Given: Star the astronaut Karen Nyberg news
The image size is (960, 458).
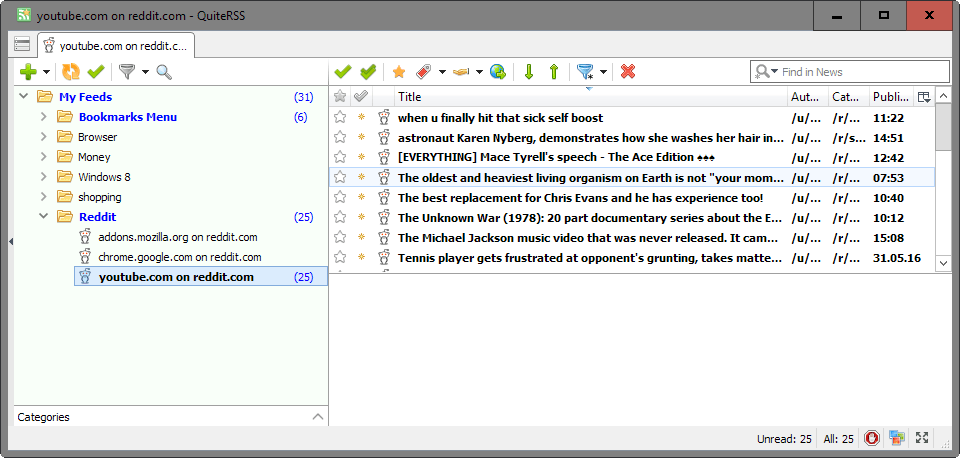Looking at the screenshot, I should pyautogui.click(x=340, y=138).
